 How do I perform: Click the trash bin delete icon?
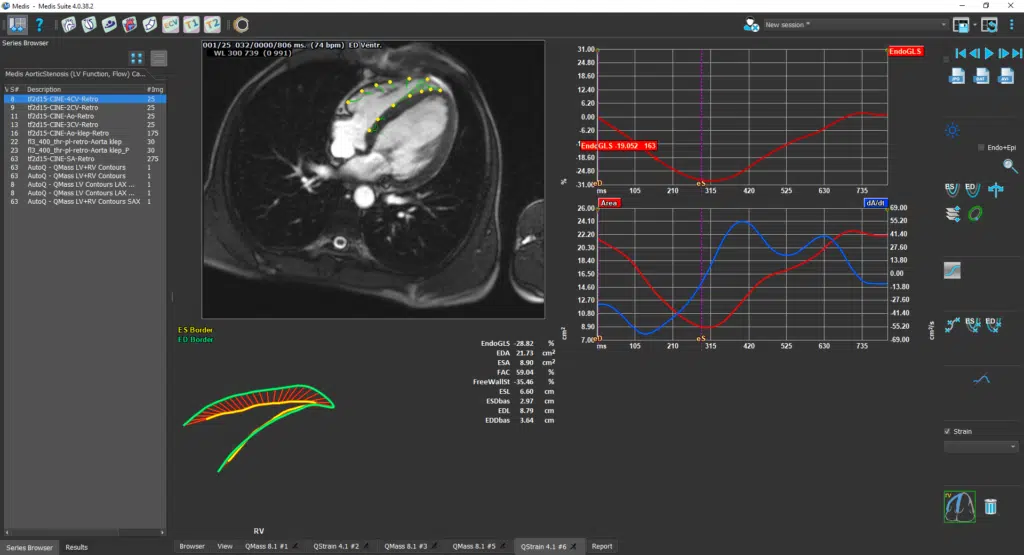tap(989, 507)
